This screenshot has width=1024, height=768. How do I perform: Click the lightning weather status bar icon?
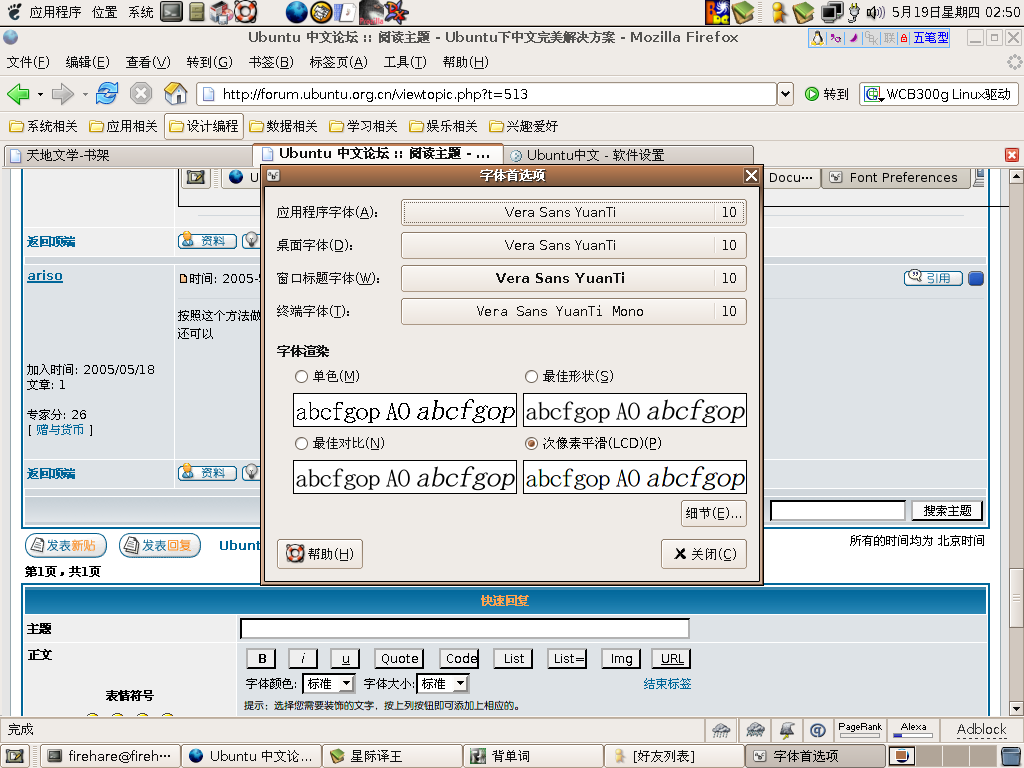coord(788,730)
